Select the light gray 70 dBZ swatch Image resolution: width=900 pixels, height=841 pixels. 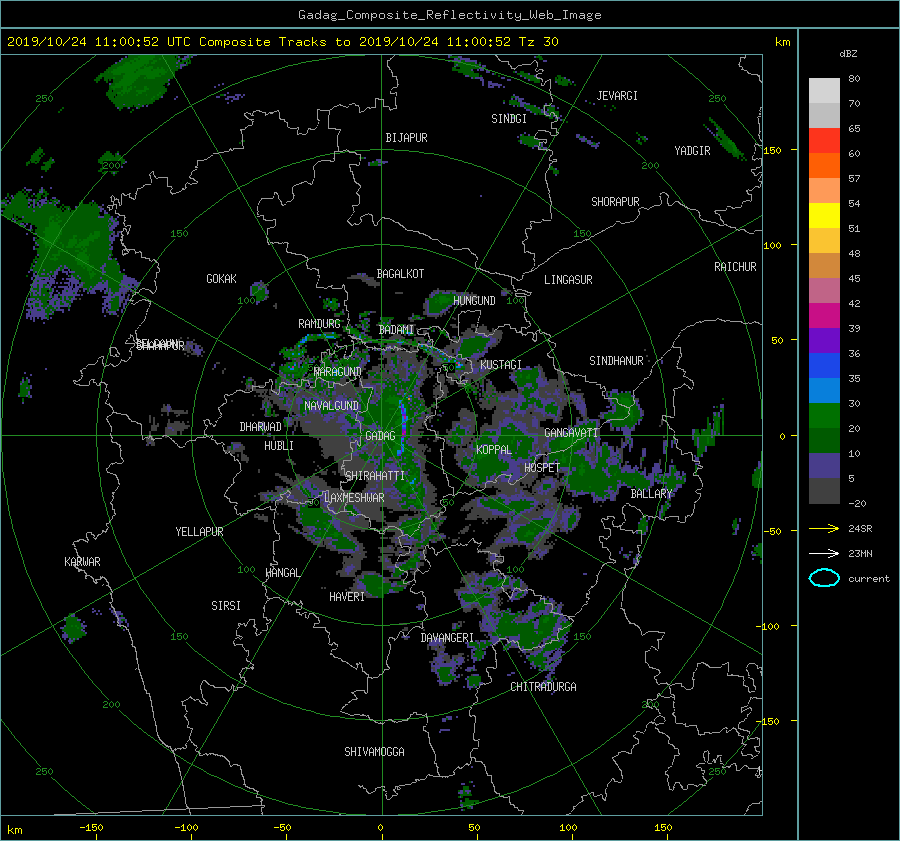(x=824, y=90)
